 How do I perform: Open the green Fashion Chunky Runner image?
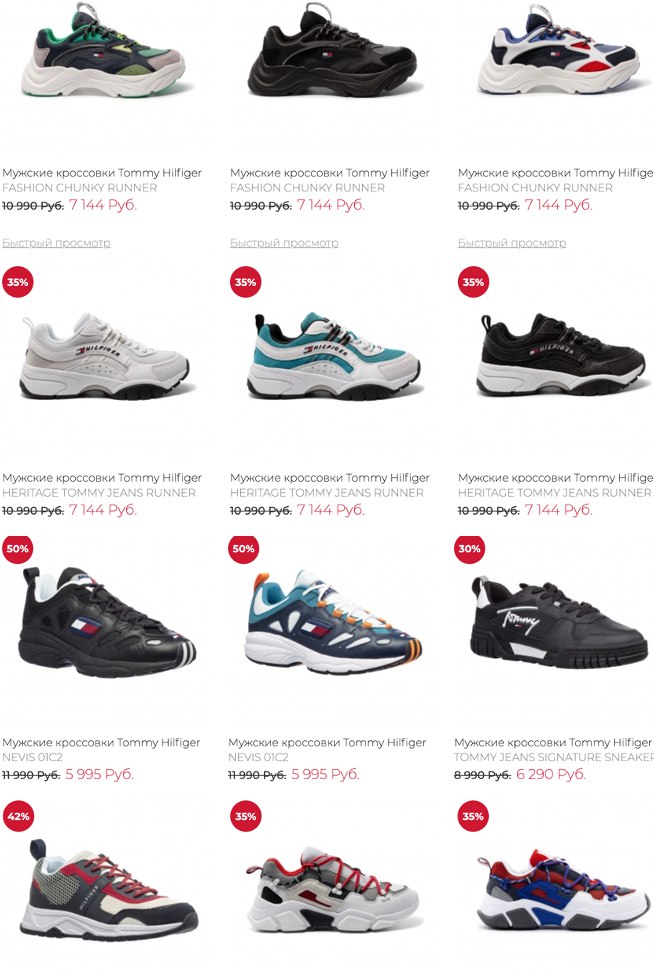103,50
